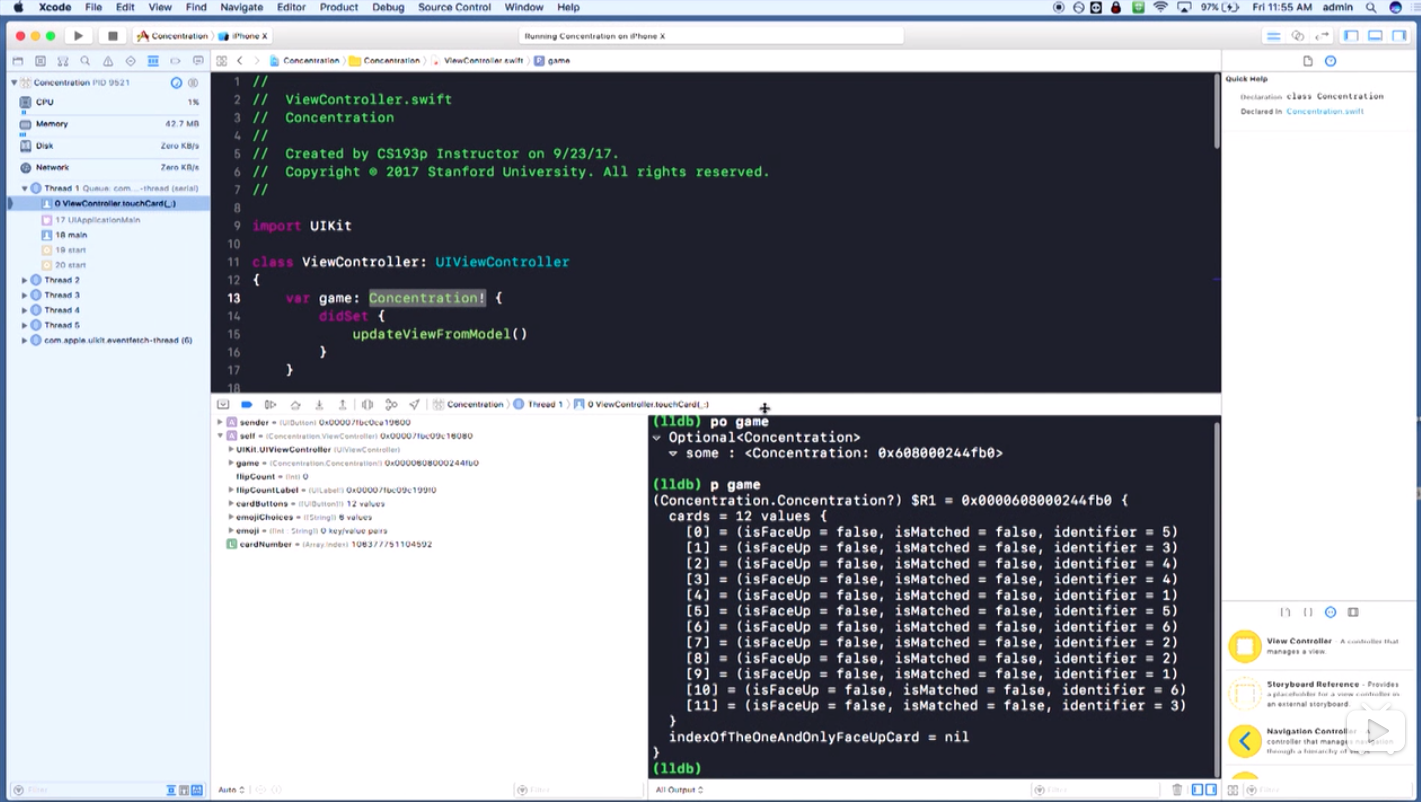Click the Stop button in toolbar
Viewport: 1421px width, 802px height.
(112, 36)
